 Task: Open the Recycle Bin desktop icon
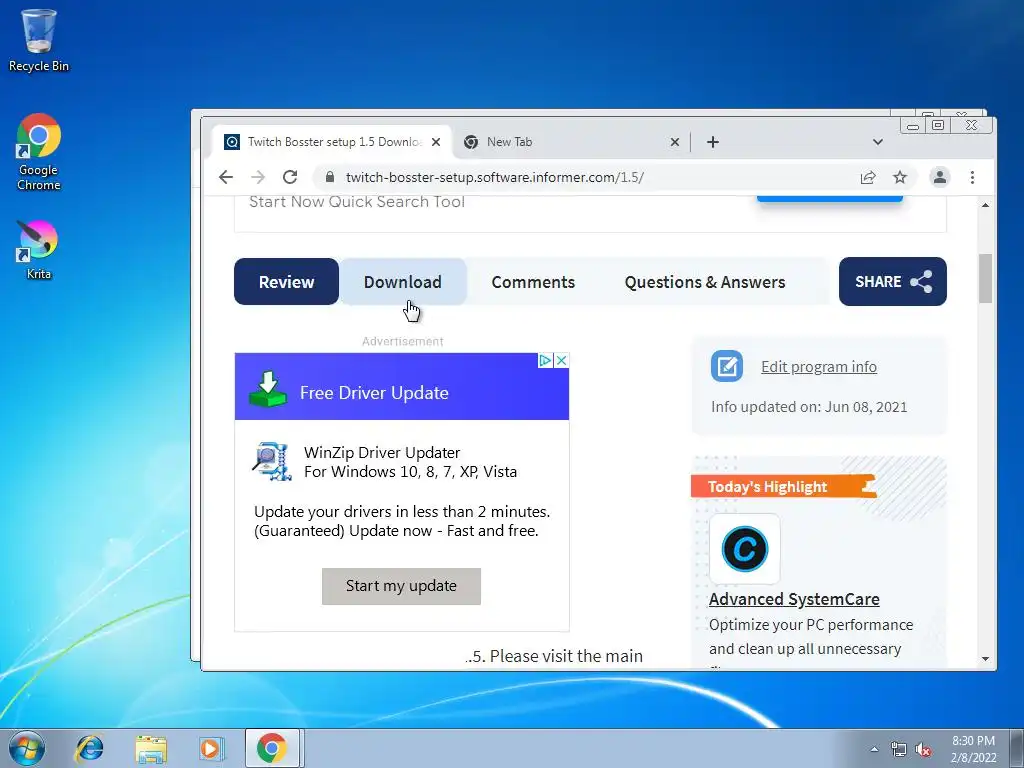point(39,39)
